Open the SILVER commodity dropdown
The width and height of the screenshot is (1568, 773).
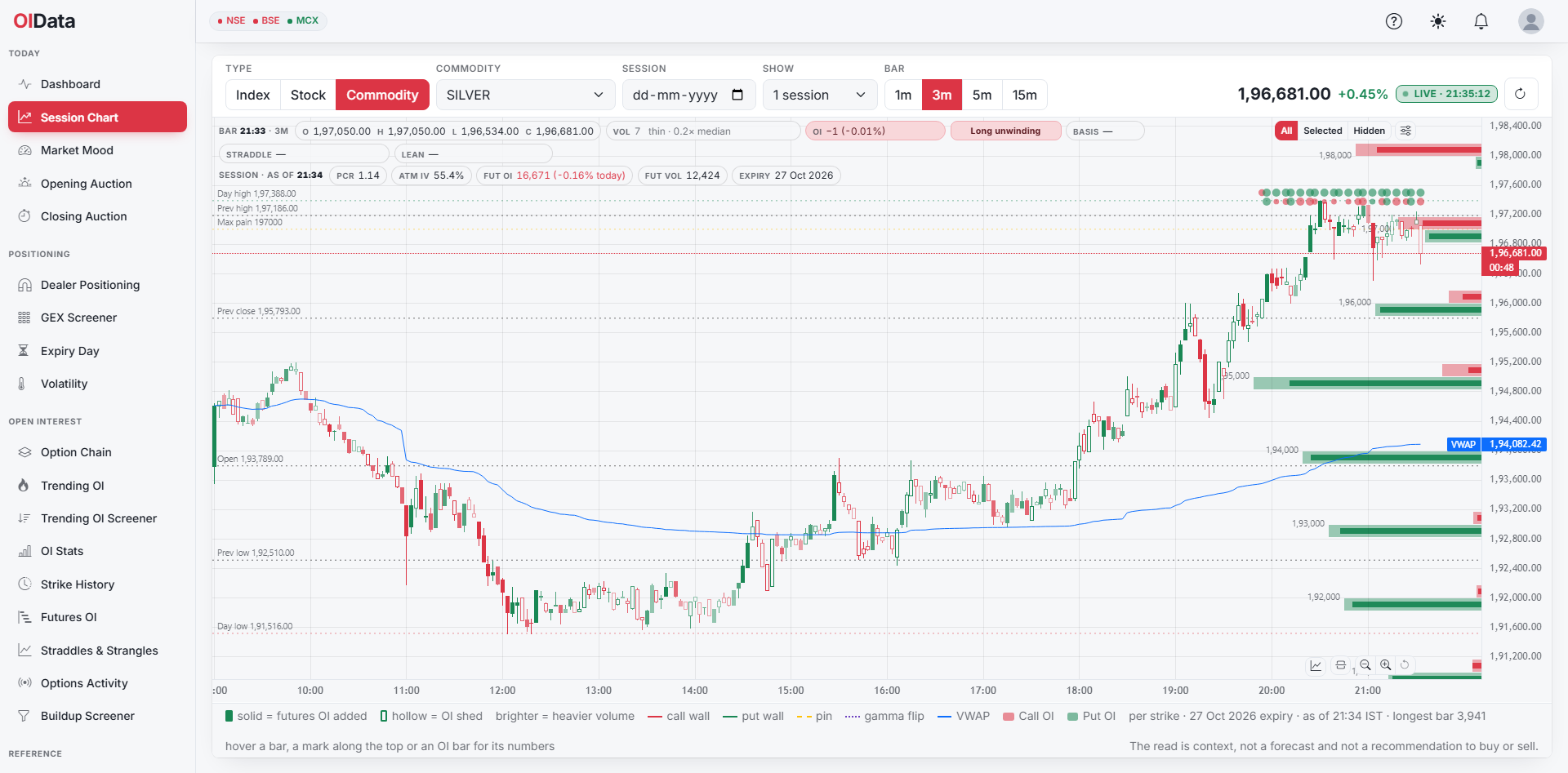click(525, 95)
